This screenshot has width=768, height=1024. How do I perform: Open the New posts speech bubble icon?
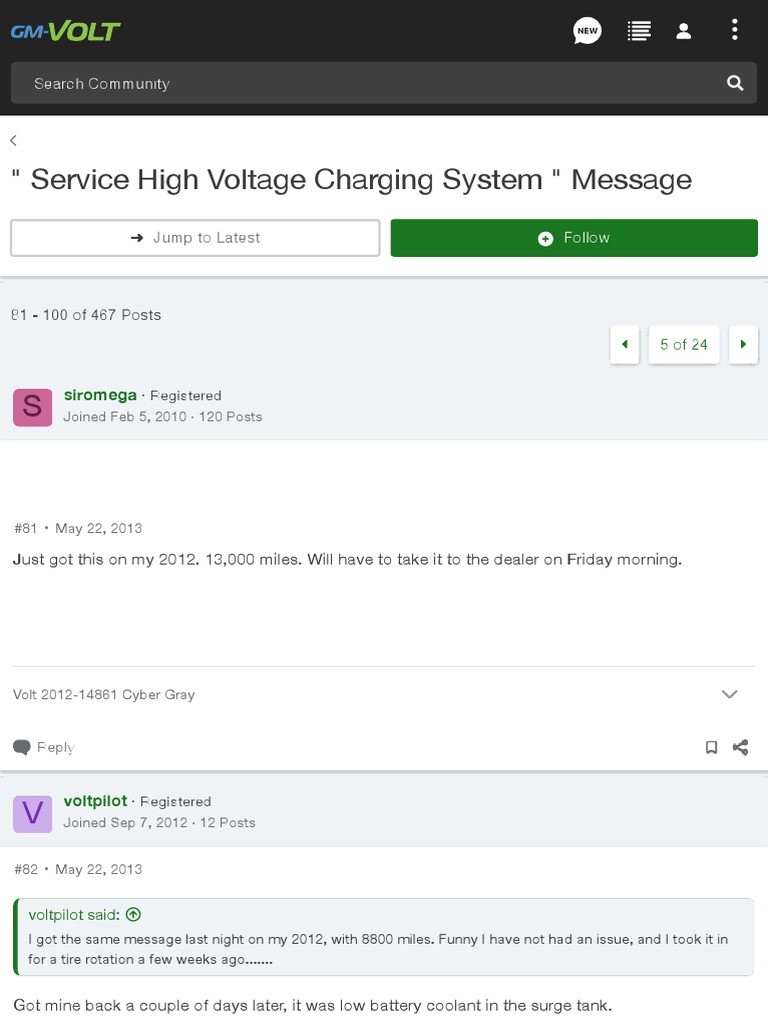(x=587, y=31)
